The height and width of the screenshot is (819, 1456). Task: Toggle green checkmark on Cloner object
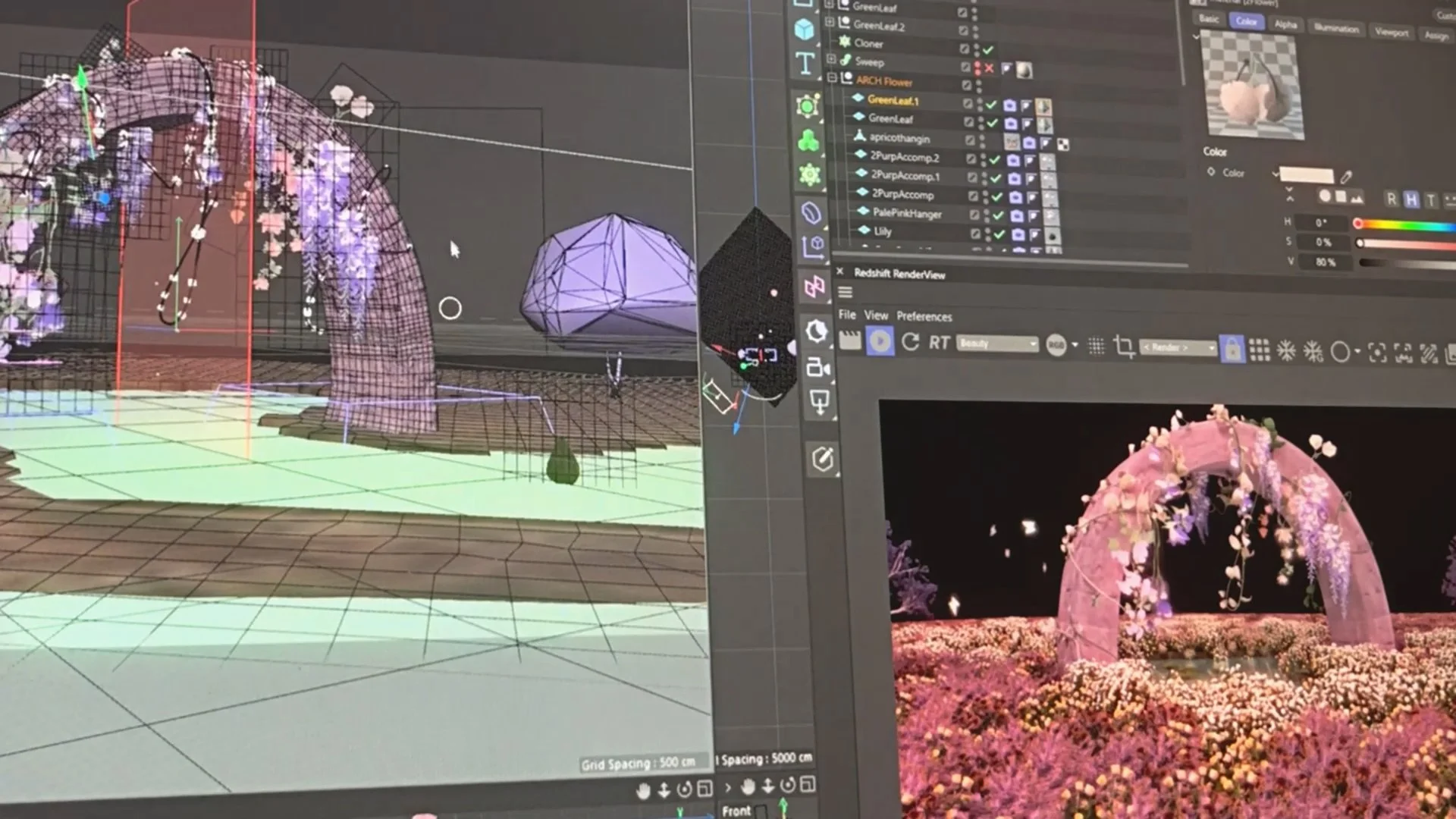click(988, 49)
